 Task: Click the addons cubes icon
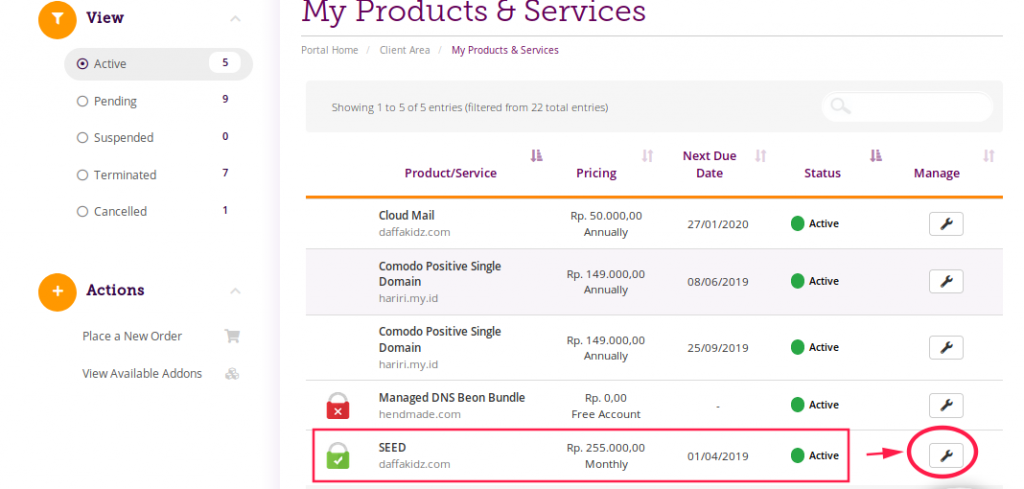pos(232,373)
